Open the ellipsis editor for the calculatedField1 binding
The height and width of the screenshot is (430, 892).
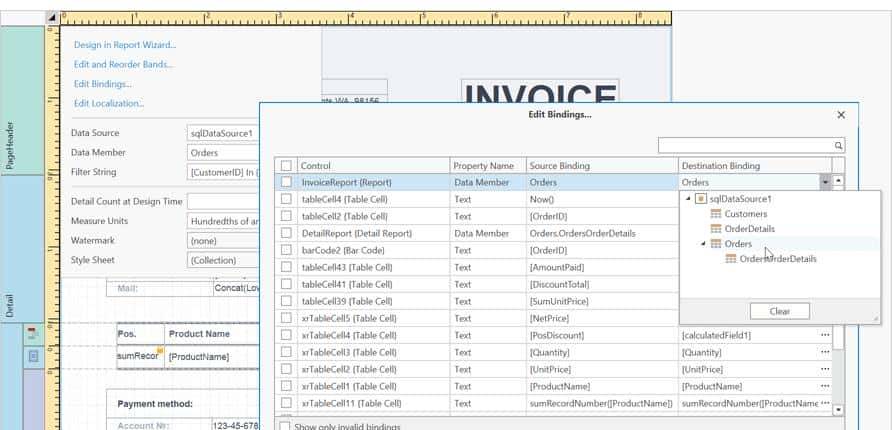click(x=825, y=335)
